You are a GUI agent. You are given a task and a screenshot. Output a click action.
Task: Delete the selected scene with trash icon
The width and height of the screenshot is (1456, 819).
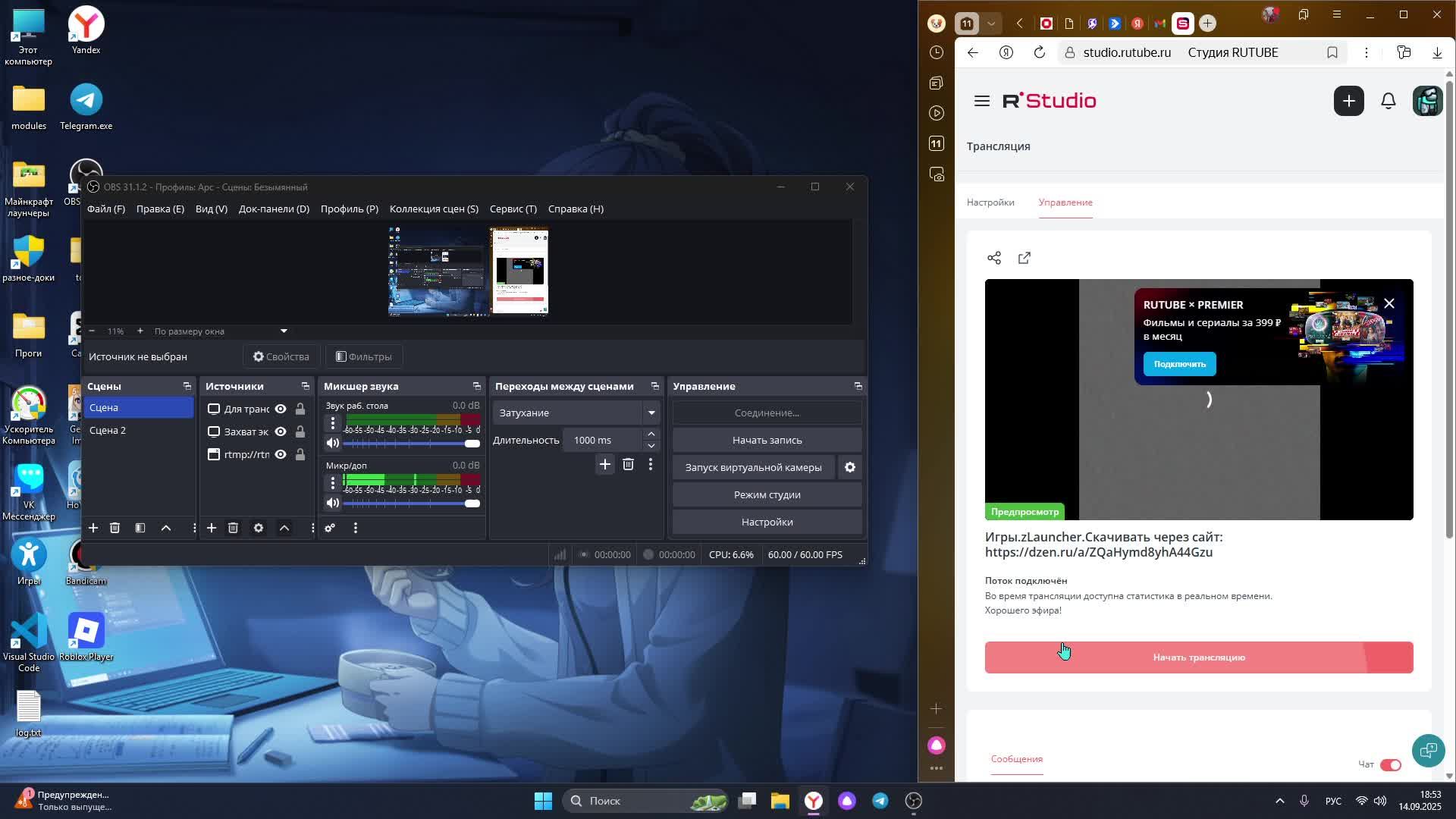[115, 528]
